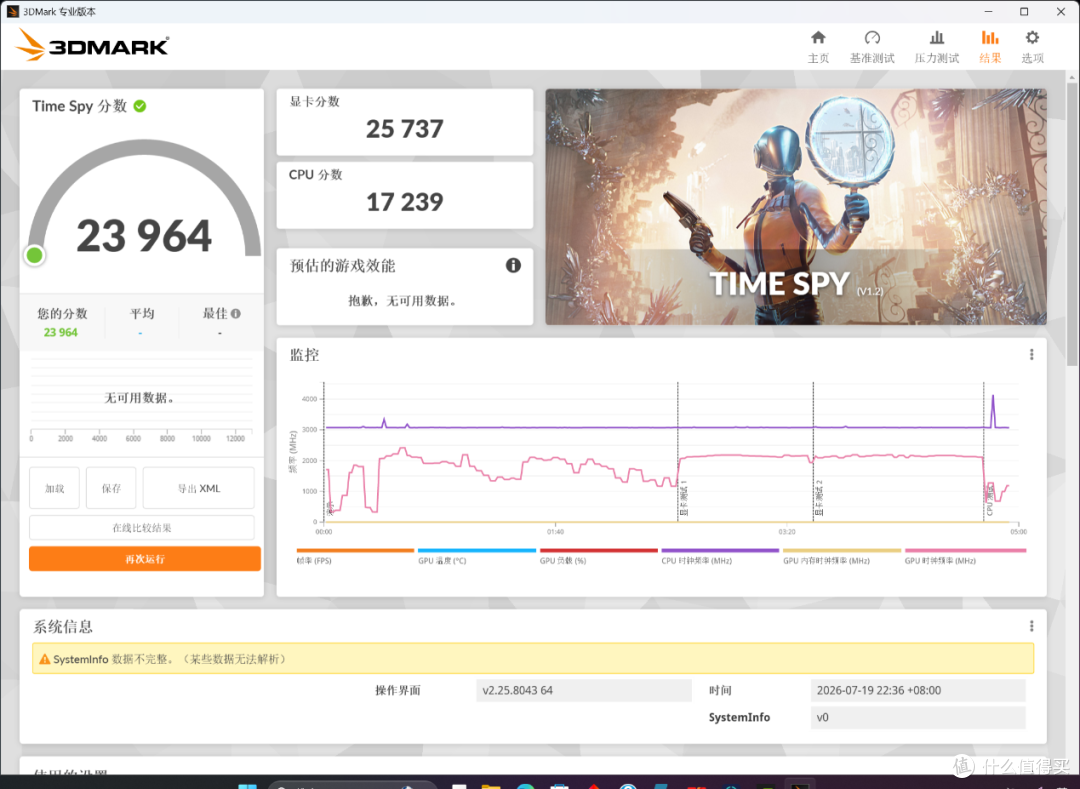The height and width of the screenshot is (789, 1080).
Task: Open the three-dot menu of the 监控 panel
Action: click(1031, 354)
